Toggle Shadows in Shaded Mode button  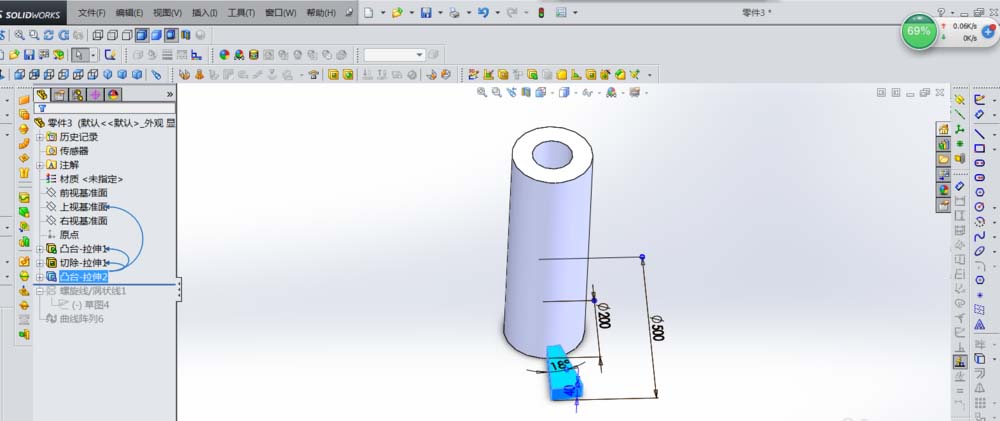coord(171,35)
